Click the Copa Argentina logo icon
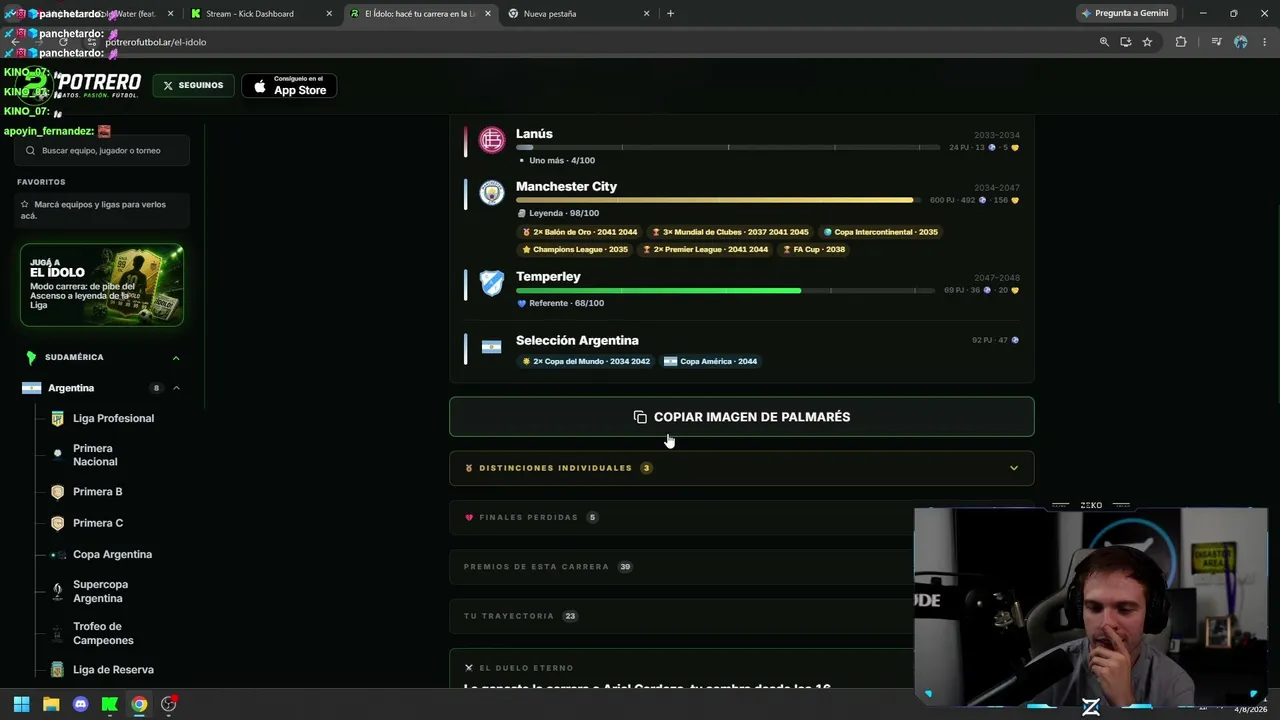Image resolution: width=1280 pixels, height=720 pixels. coord(57,554)
